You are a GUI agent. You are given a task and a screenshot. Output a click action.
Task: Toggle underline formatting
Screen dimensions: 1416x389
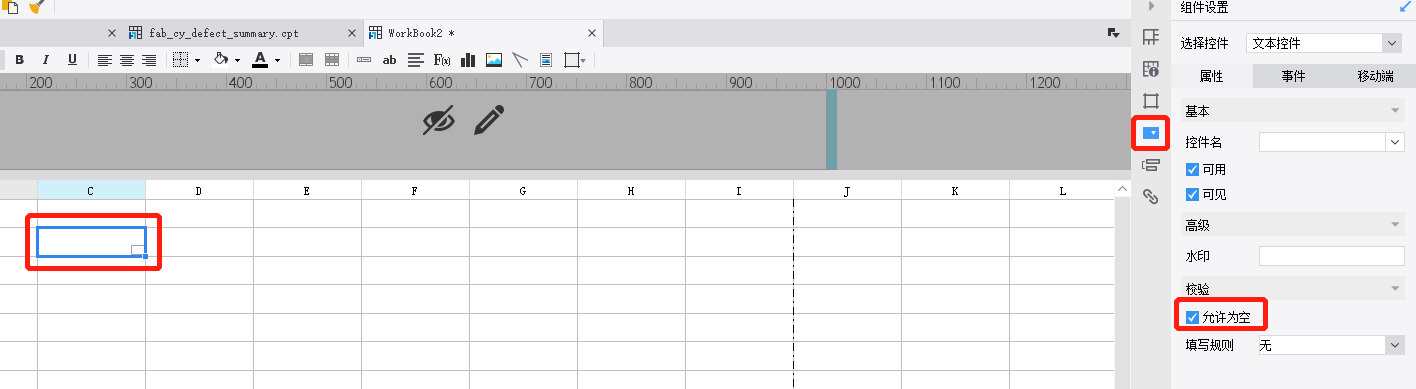point(72,60)
